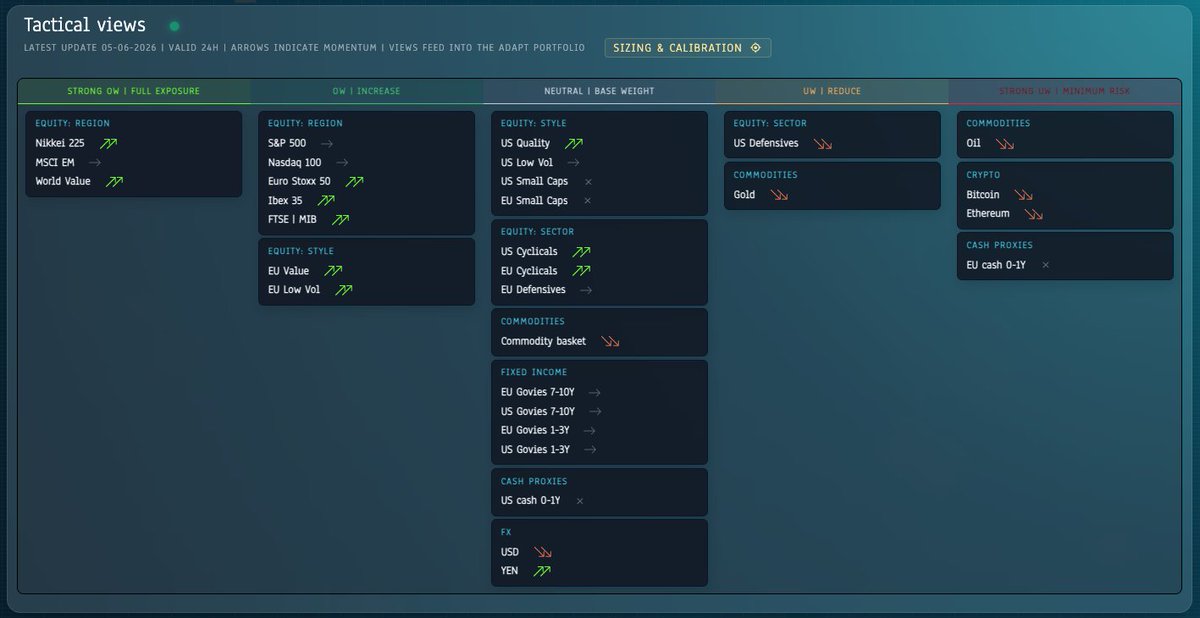Select the EU Value label

point(289,271)
